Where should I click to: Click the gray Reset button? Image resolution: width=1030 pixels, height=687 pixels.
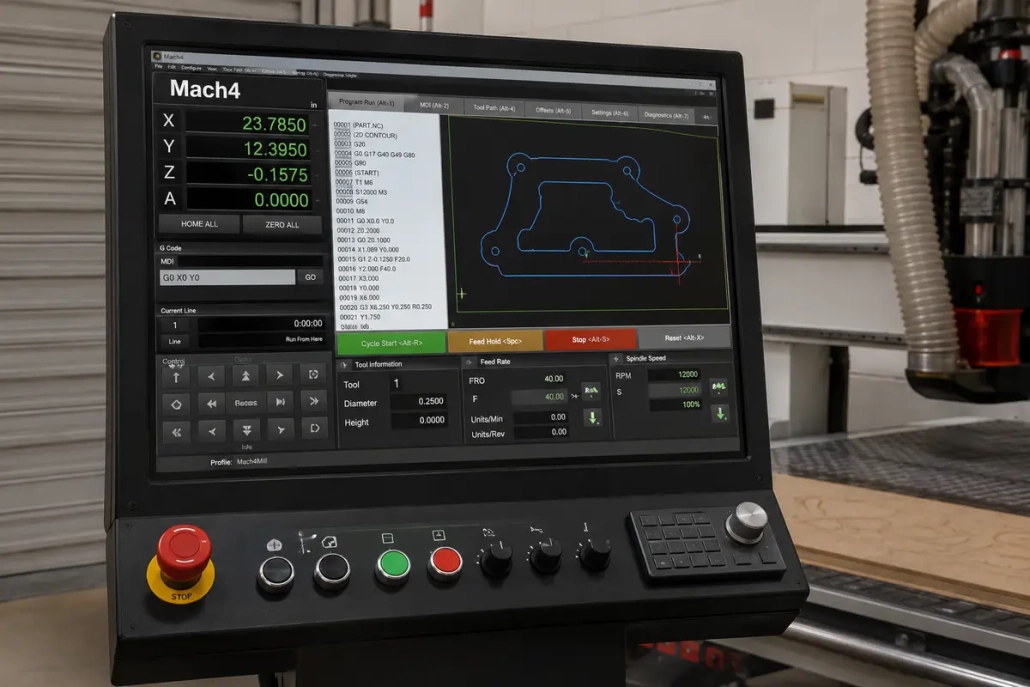[x=684, y=338]
